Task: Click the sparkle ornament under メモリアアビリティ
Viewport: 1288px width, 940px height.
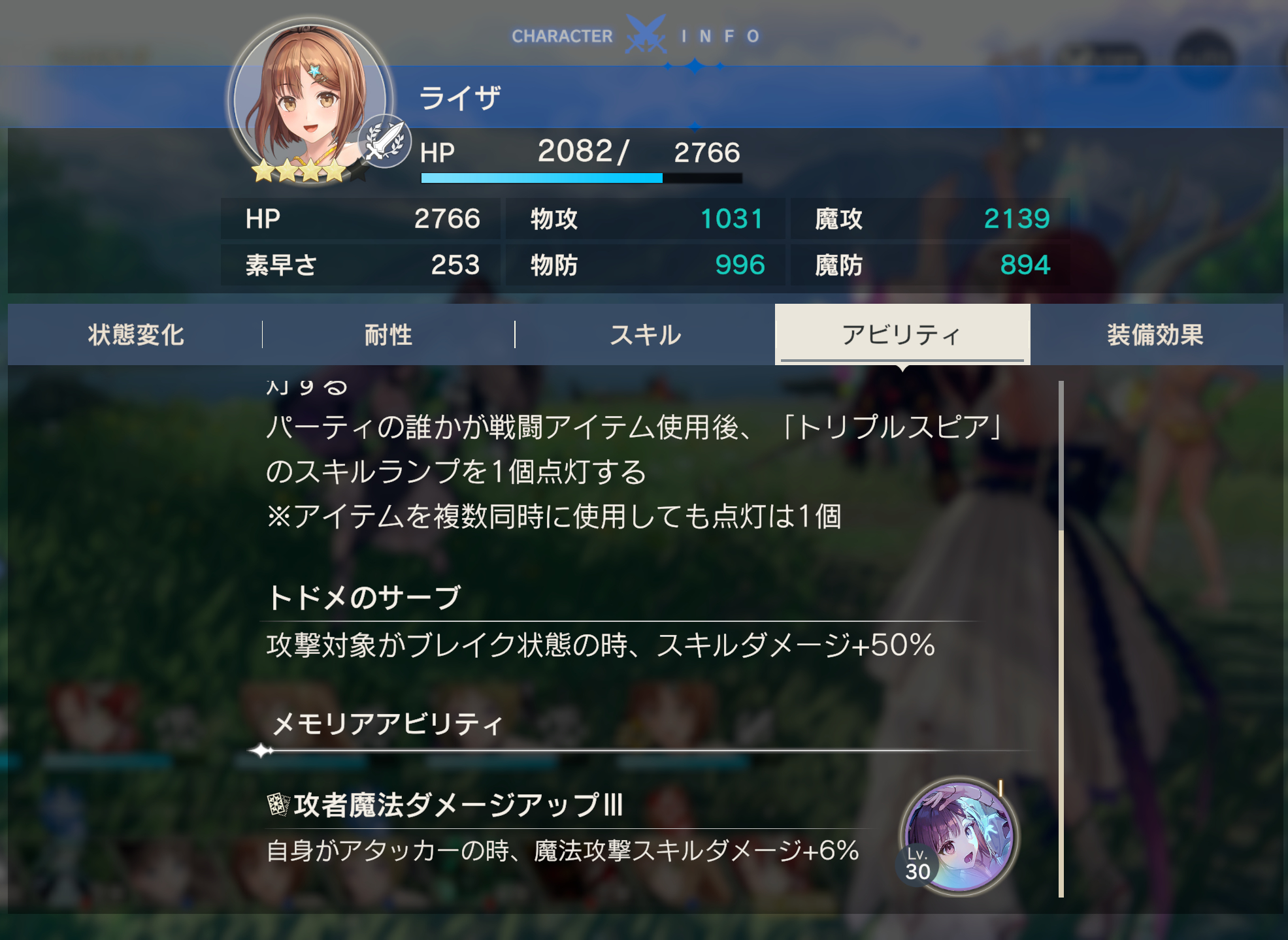Action: 262,751
